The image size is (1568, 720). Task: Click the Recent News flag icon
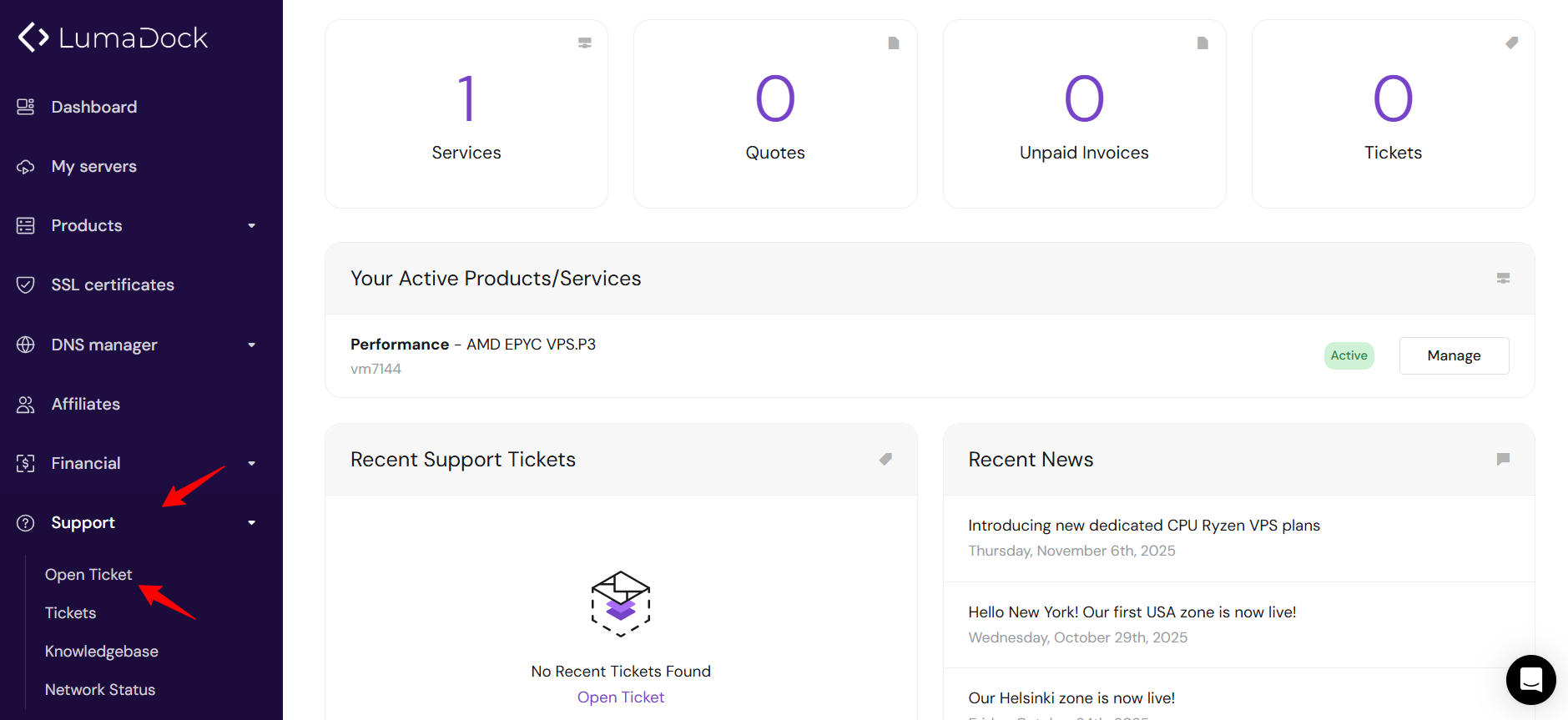[x=1503, y=459]
